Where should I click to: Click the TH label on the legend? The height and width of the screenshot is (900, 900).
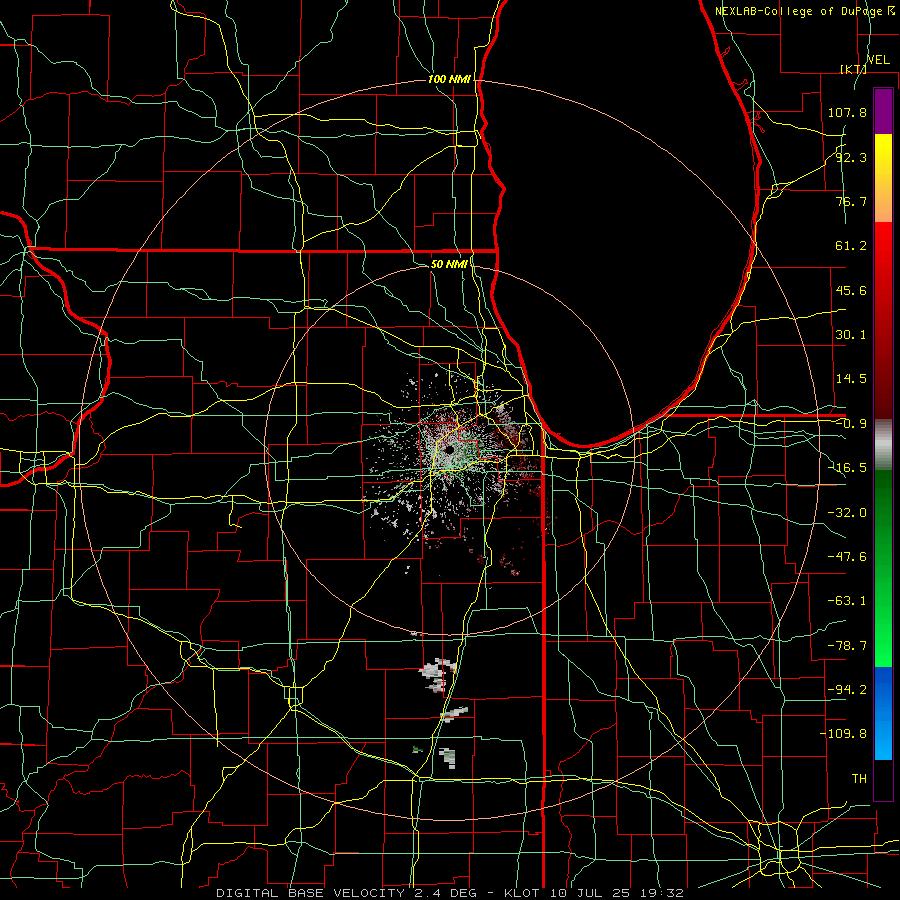point(859,779)
